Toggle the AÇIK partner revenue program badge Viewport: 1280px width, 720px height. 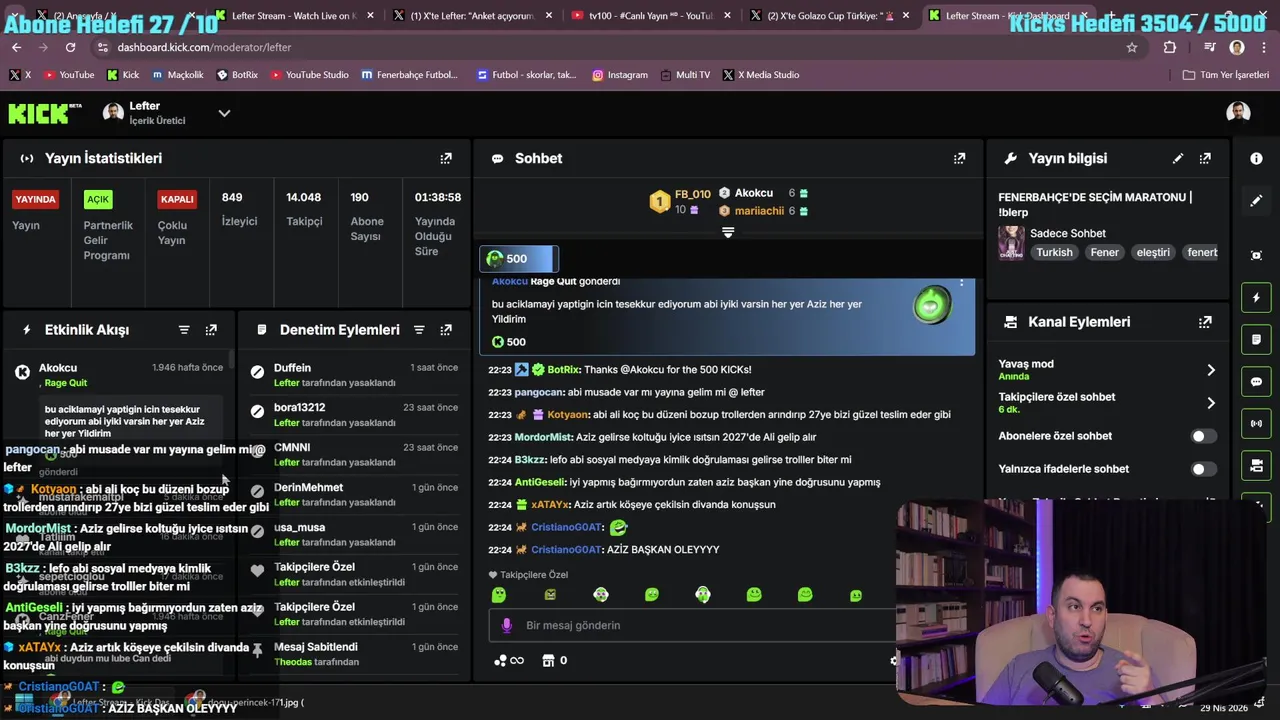[x=98, y=199]
